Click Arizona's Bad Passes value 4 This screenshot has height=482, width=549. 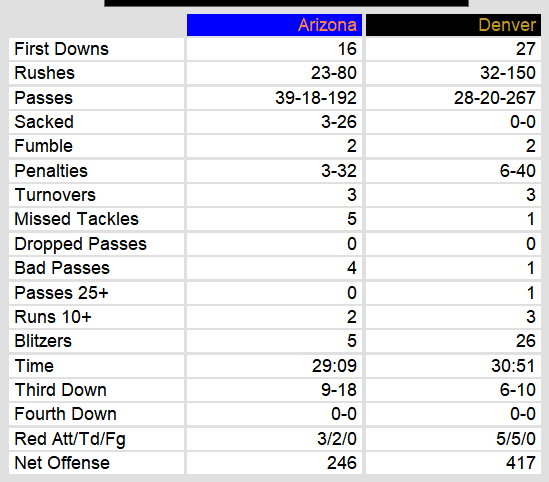352,268
